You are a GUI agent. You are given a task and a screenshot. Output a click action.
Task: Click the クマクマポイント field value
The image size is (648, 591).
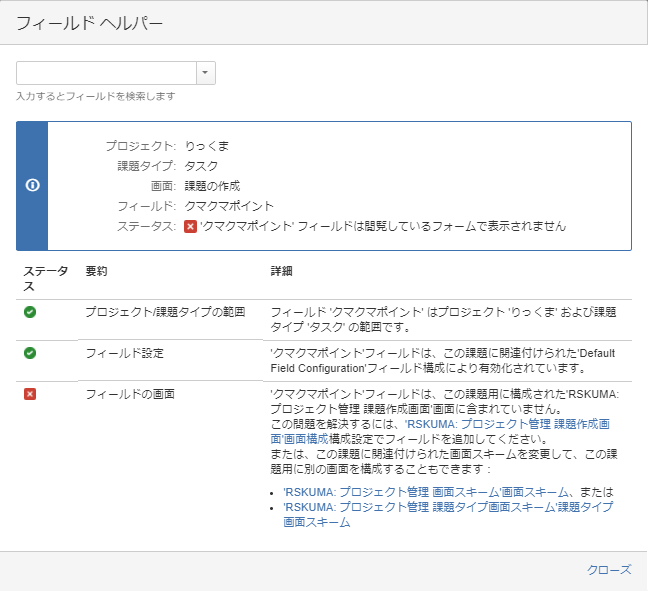229,206
